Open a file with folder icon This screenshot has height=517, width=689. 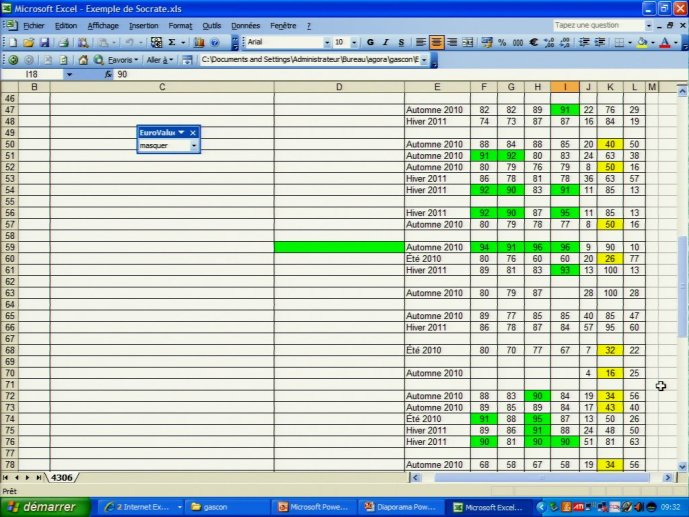(x=29, y=43)
